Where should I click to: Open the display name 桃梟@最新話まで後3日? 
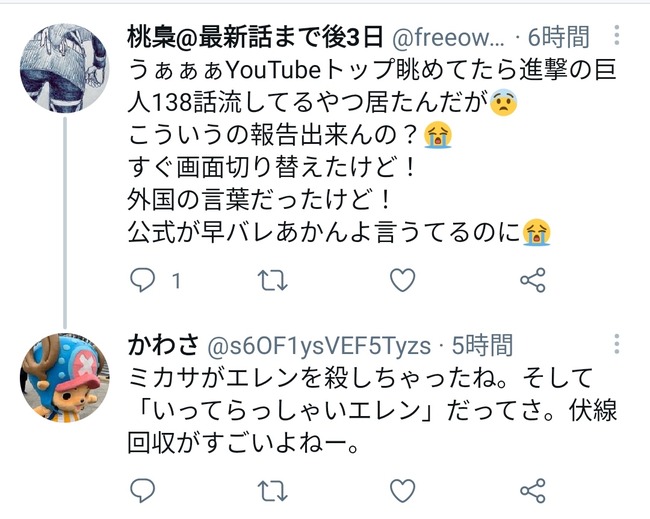click(255, 36)
